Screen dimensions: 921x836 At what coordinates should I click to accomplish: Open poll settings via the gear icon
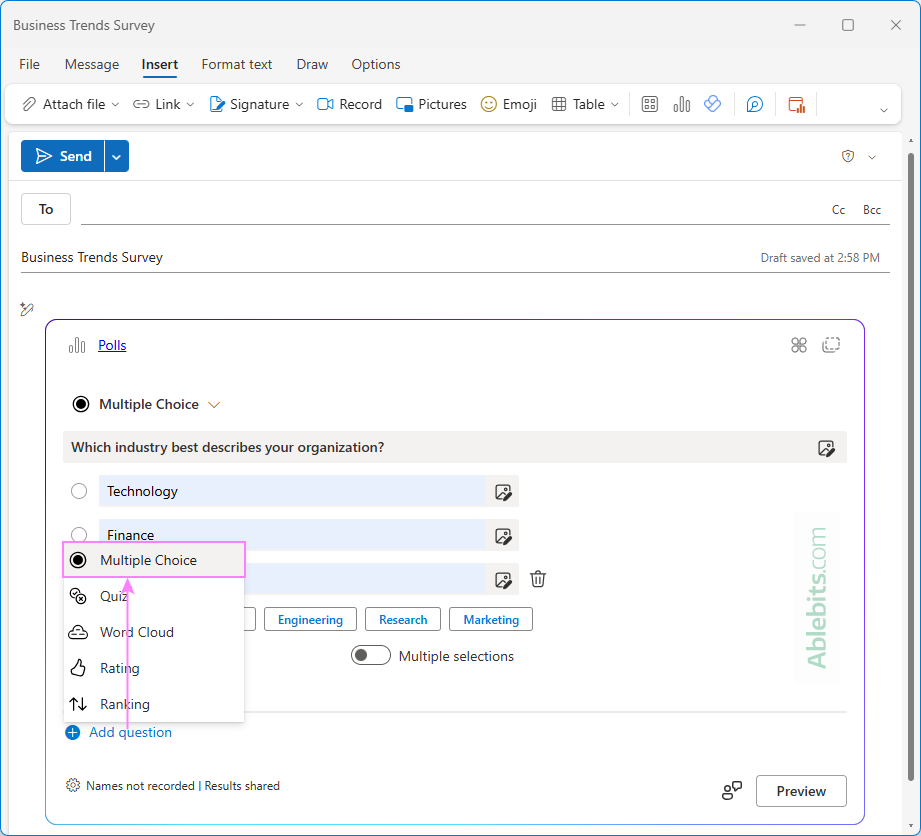coord(72,785)
